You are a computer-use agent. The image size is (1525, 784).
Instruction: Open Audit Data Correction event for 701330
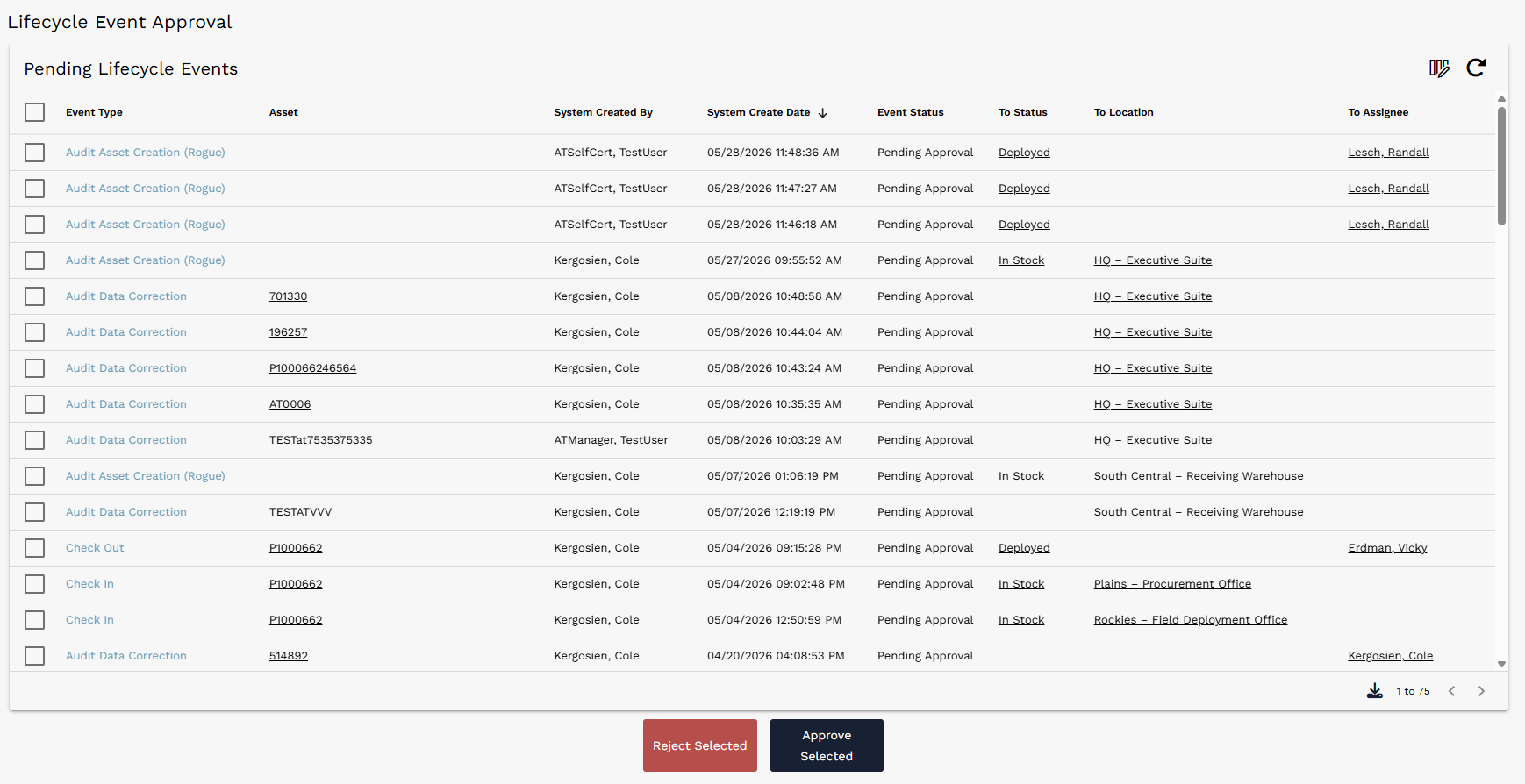[x=125, y=296]
